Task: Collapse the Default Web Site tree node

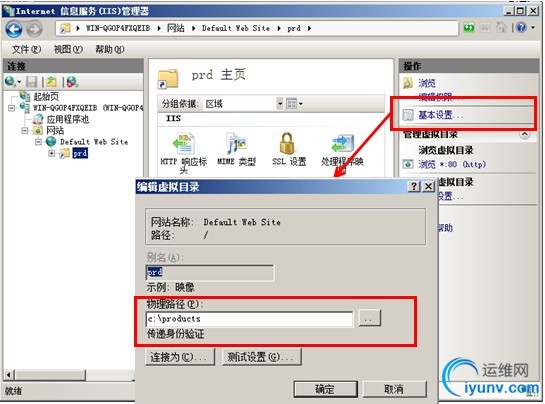Action: point(39,142)
